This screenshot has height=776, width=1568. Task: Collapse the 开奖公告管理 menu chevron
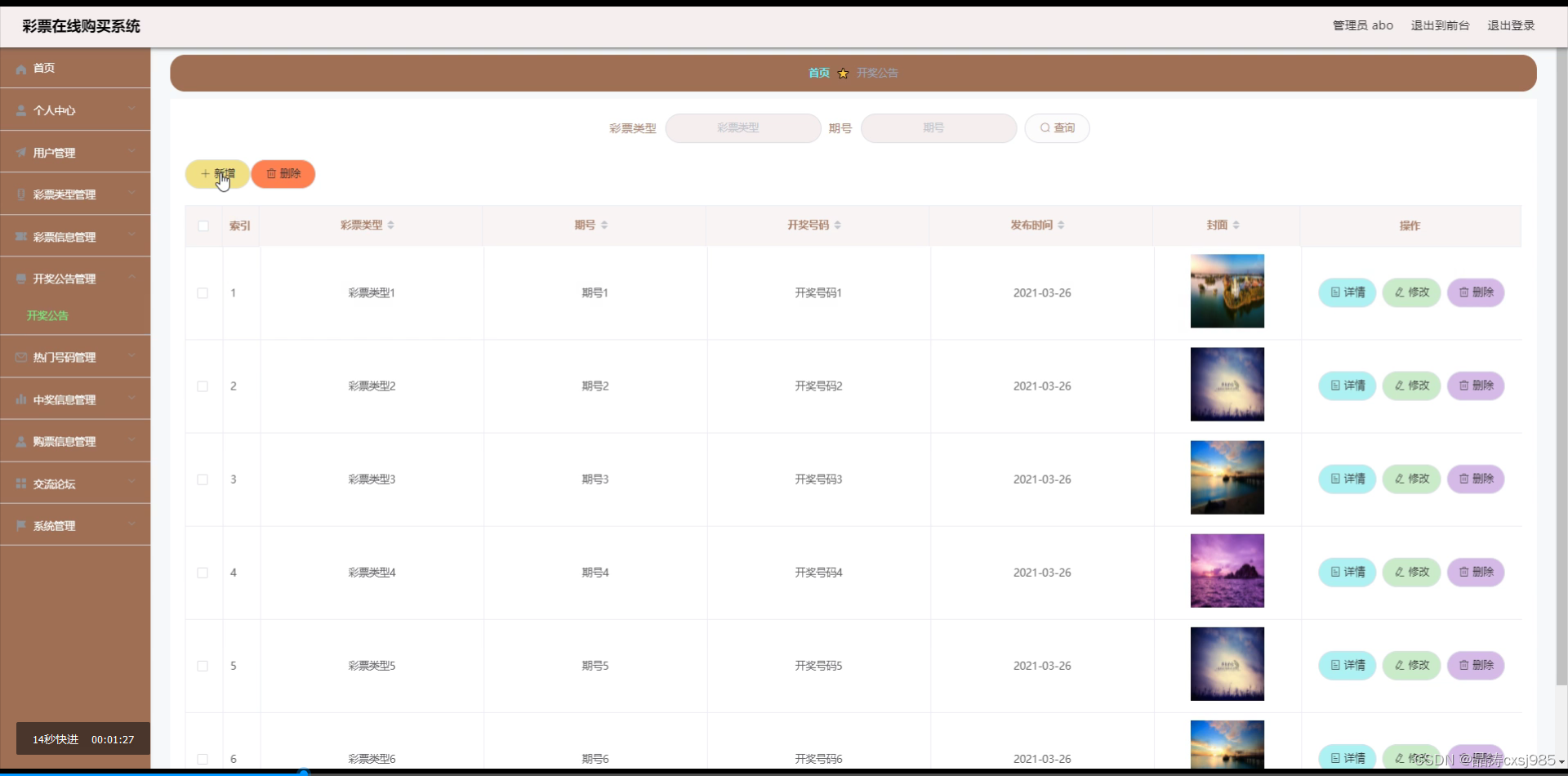(x=132, y=278)
